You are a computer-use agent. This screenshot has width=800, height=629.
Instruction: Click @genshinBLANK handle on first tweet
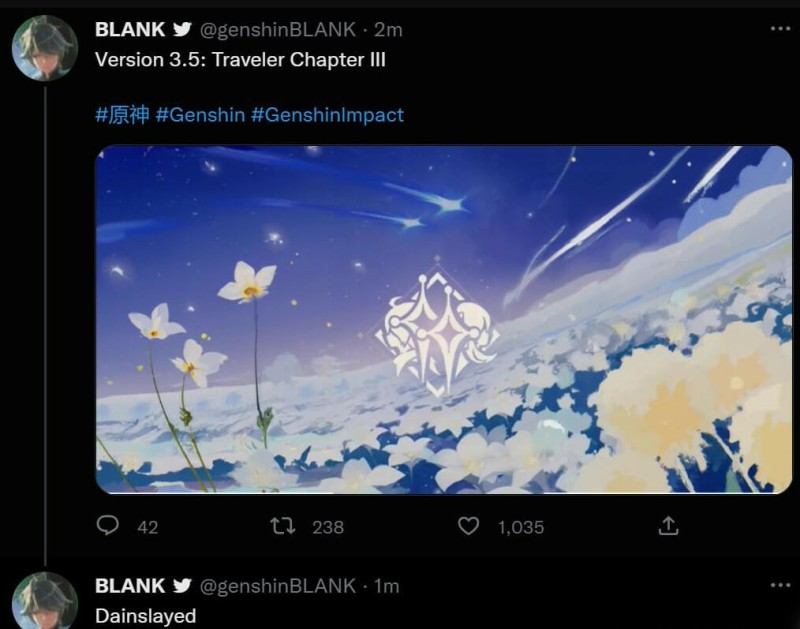[x=278, y=30]
